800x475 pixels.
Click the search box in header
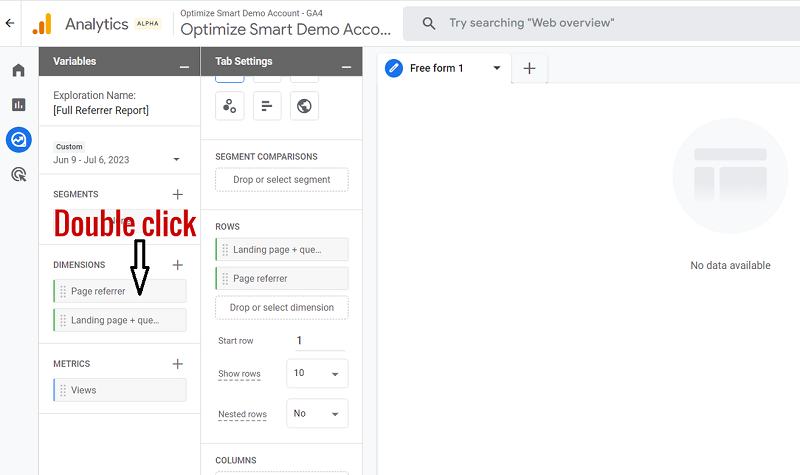coord(600,23)
